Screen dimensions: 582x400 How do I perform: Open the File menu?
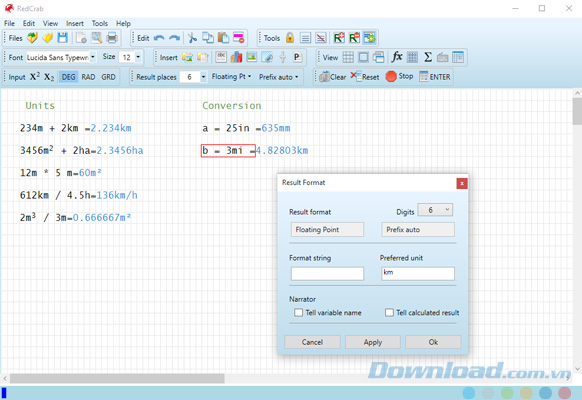pyautogui.click(x=9, y=23)
